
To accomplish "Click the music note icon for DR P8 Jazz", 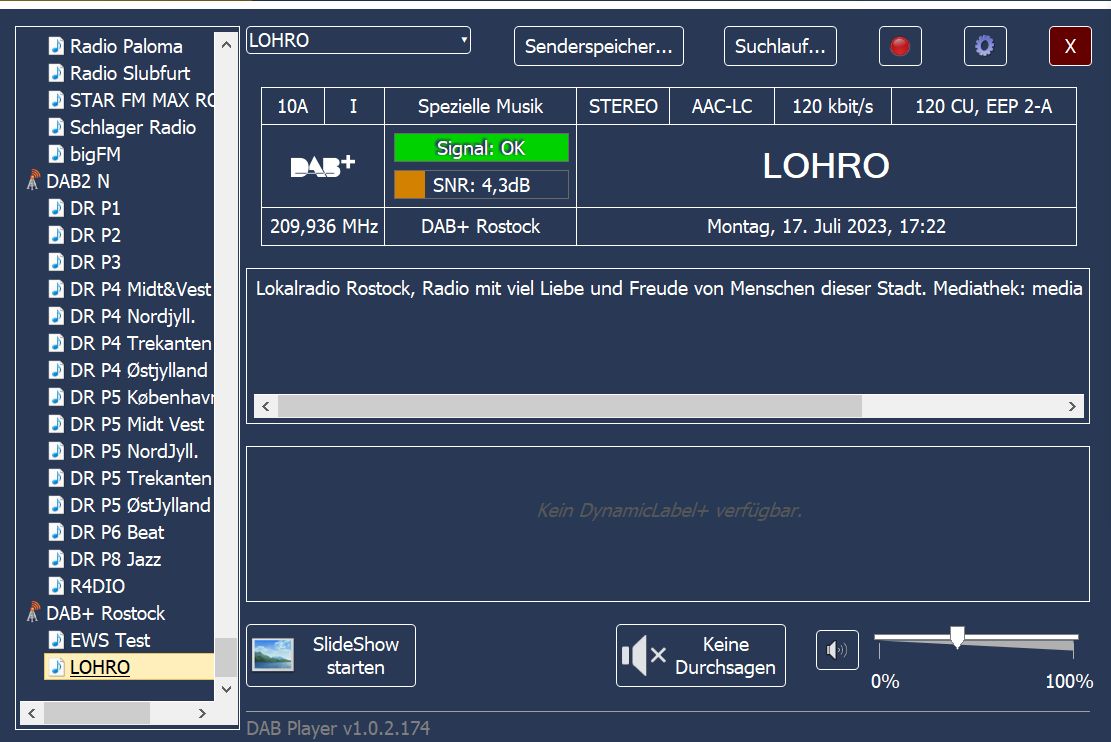I will click(x=56, y=558).
